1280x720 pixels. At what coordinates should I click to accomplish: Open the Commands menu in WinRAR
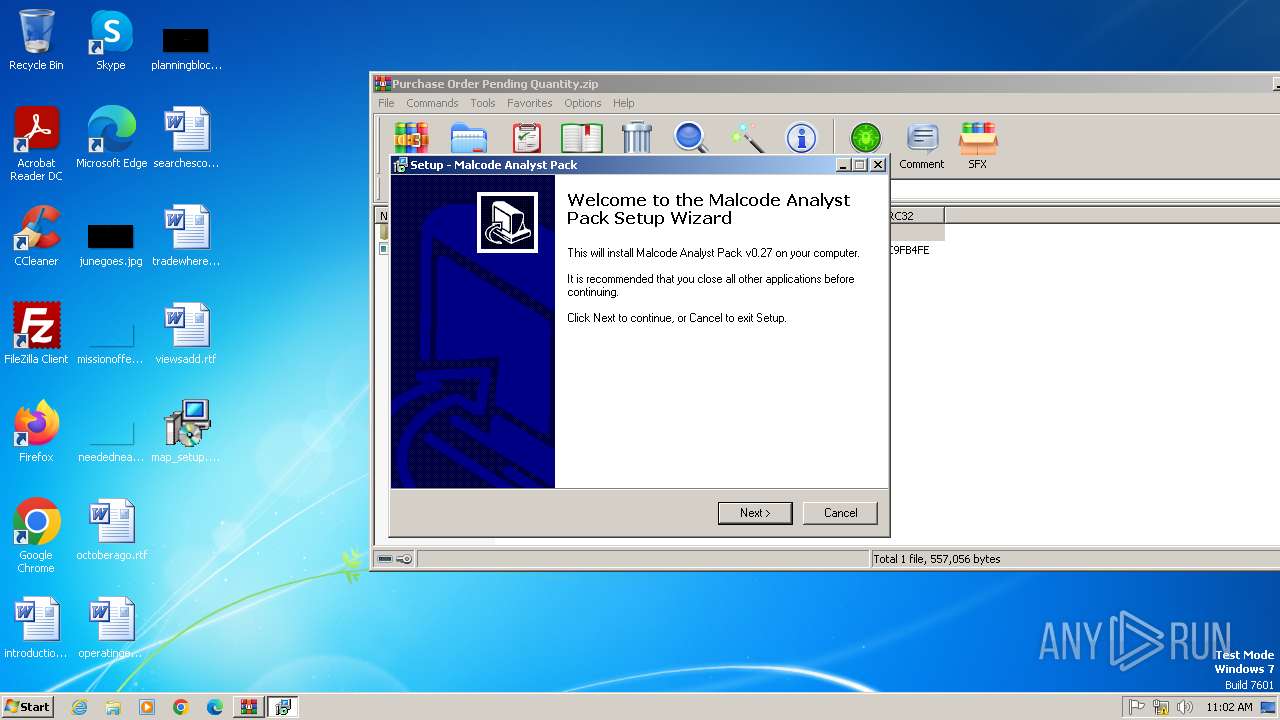click(x=432, y=103)
